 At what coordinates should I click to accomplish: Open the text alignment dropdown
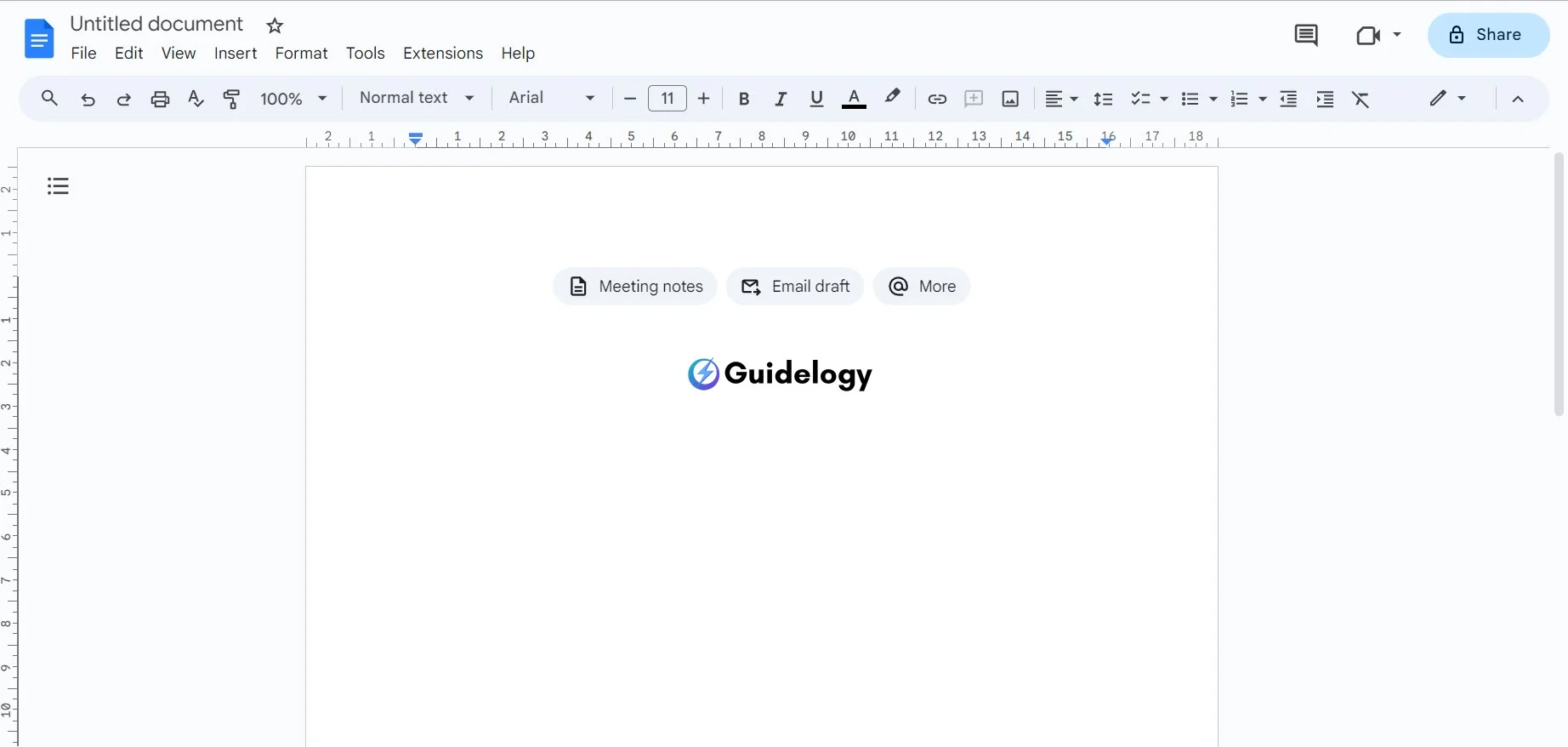pos(1061,99)
